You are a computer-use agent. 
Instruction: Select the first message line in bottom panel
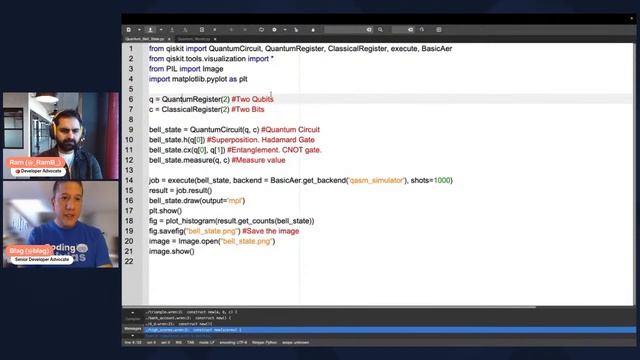[x=191, y=312]
